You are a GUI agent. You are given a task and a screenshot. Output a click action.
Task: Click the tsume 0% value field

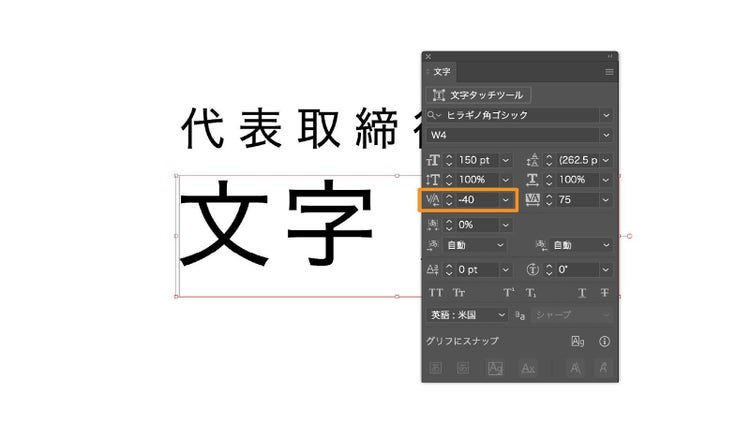point(476,225)
